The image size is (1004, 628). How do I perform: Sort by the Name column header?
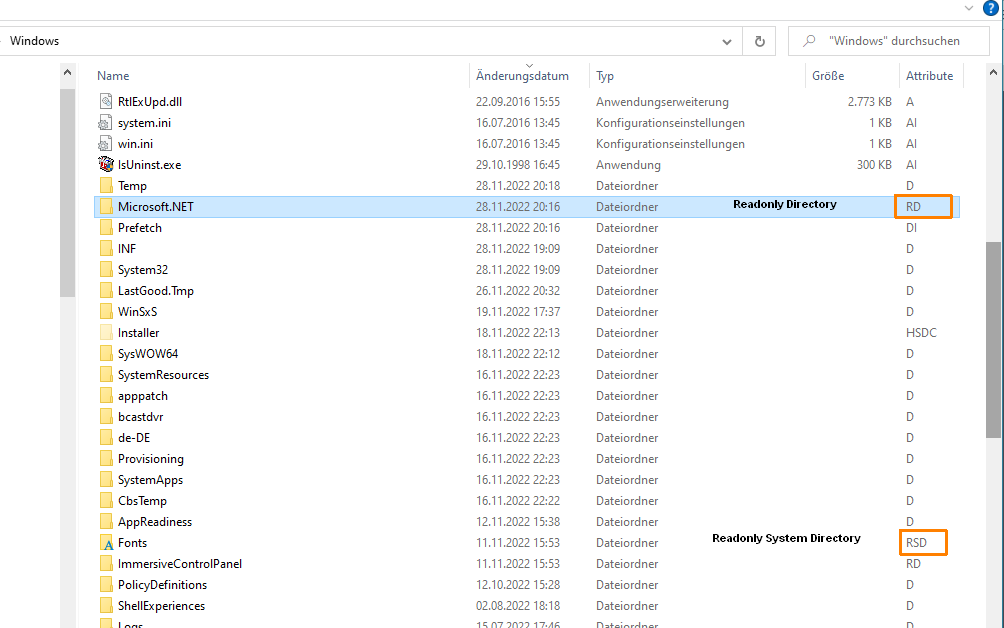click(x=113, y=76)
